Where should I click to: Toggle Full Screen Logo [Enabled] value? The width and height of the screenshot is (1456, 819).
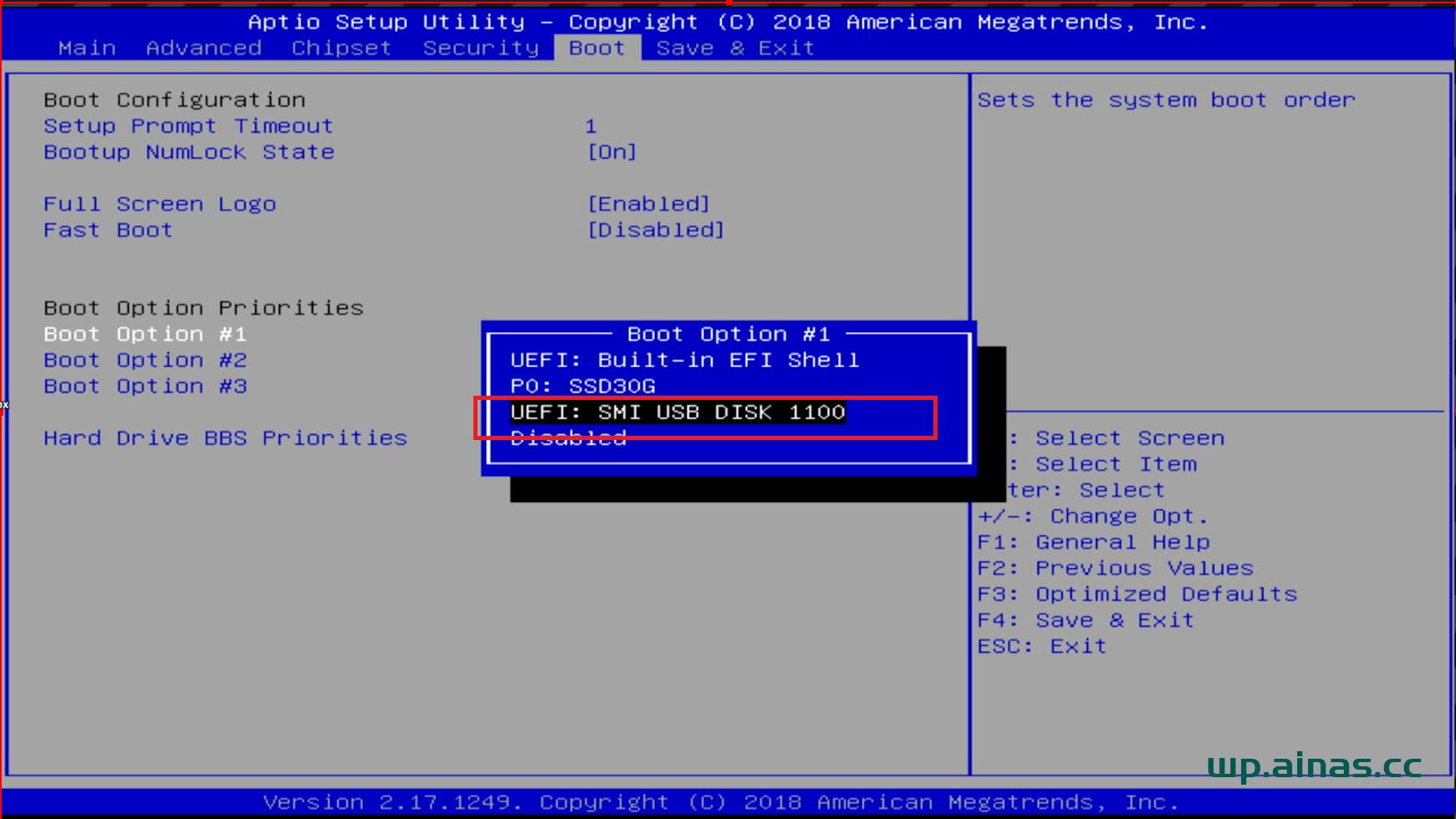[648, 204]
